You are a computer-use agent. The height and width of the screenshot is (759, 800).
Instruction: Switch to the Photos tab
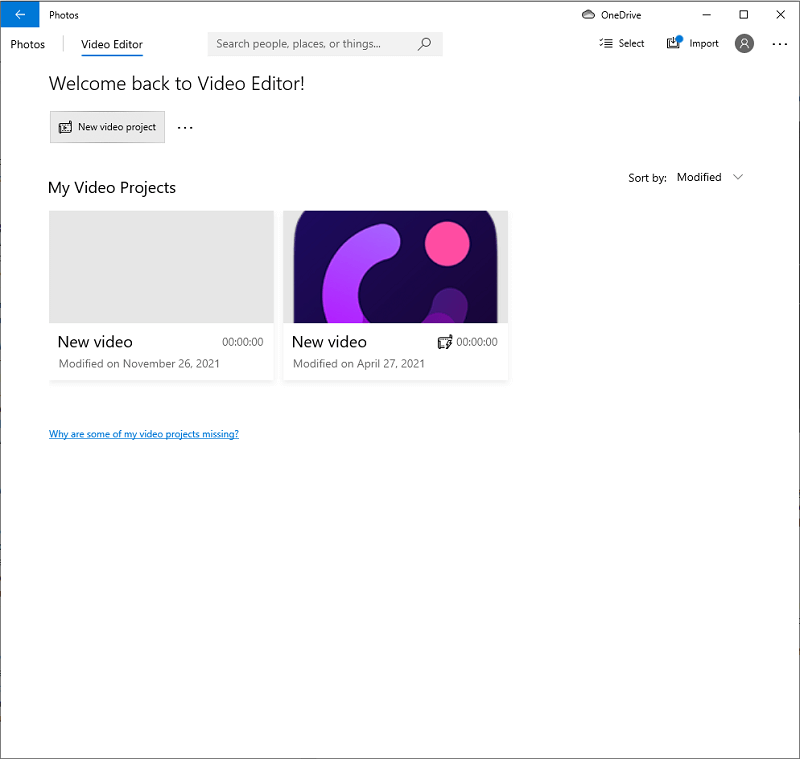(x=28, y=44)
